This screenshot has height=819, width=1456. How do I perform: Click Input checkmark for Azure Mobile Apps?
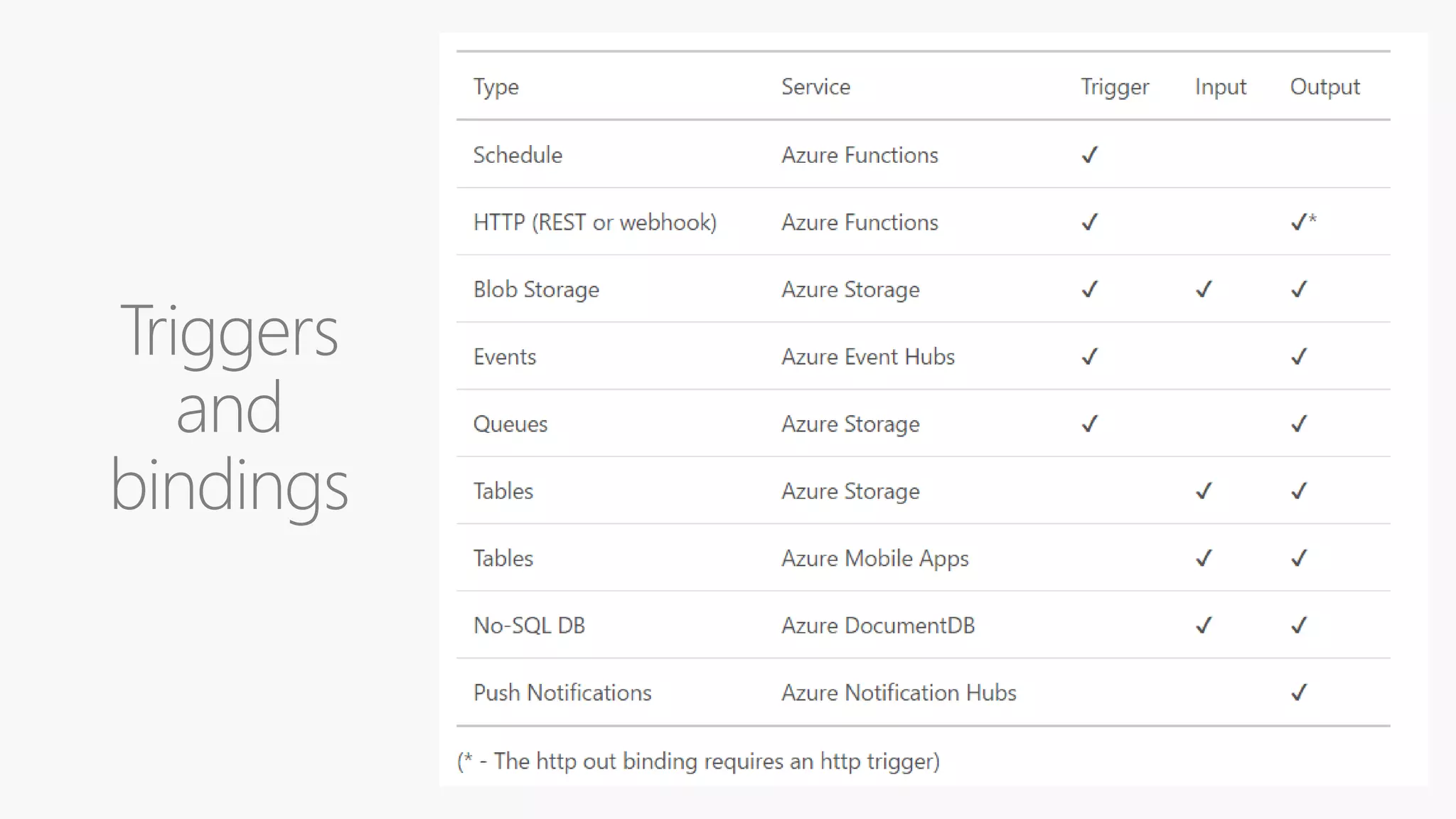click(x=1204, y=558)
